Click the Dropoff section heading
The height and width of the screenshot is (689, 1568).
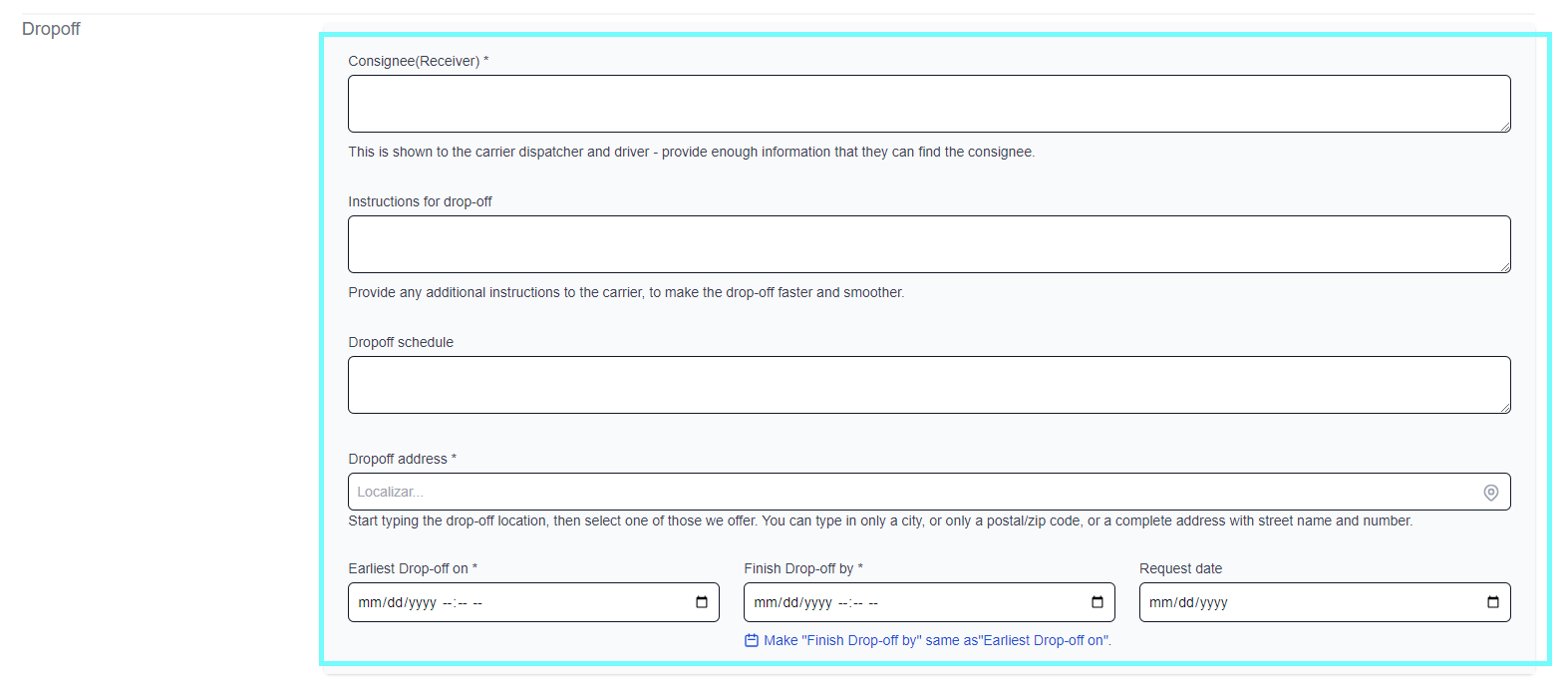pos(51,29)
